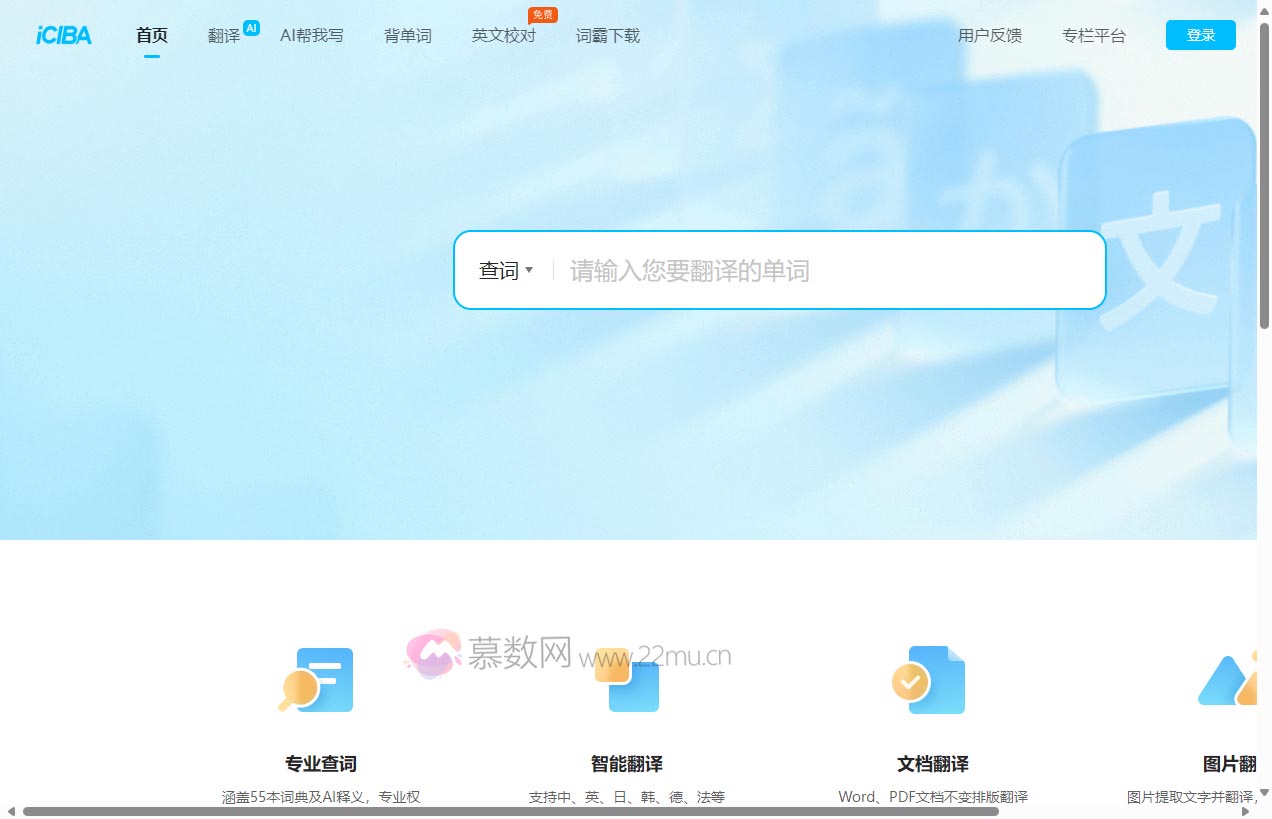Open the 背单词 section
The height and width of the screenshot is (819, 1272).
coord(408,36)
